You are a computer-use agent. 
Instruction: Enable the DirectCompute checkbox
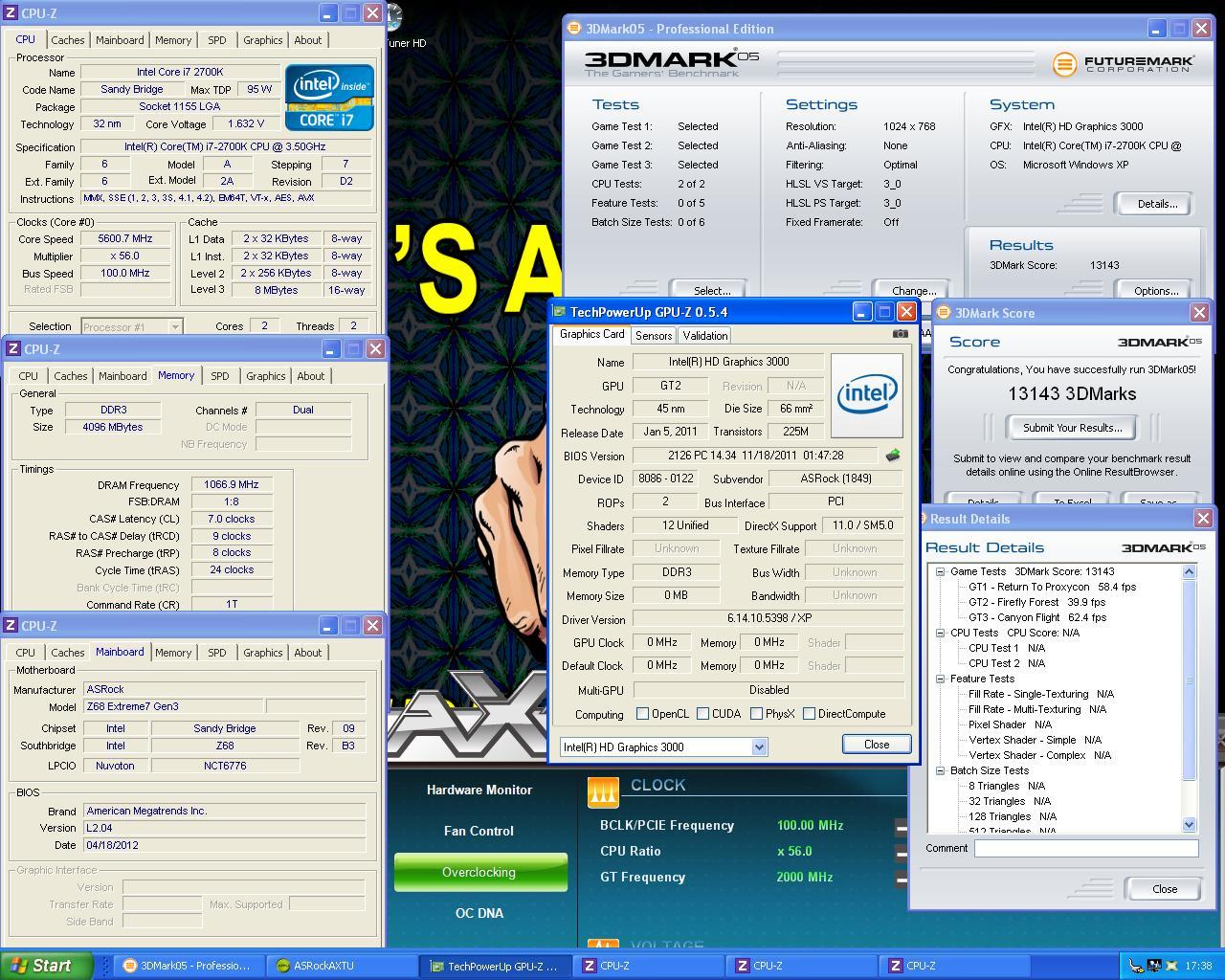click(810, 714)
